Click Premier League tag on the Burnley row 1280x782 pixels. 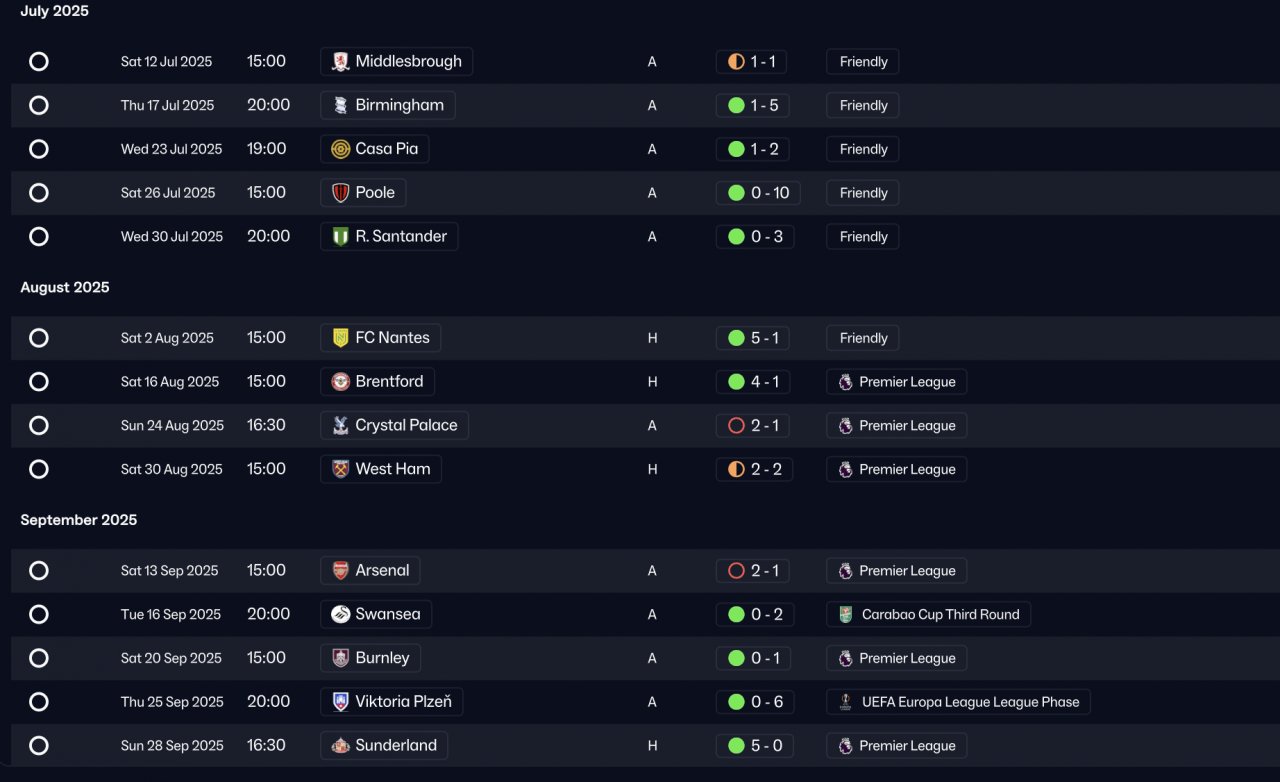pos(897,658)
